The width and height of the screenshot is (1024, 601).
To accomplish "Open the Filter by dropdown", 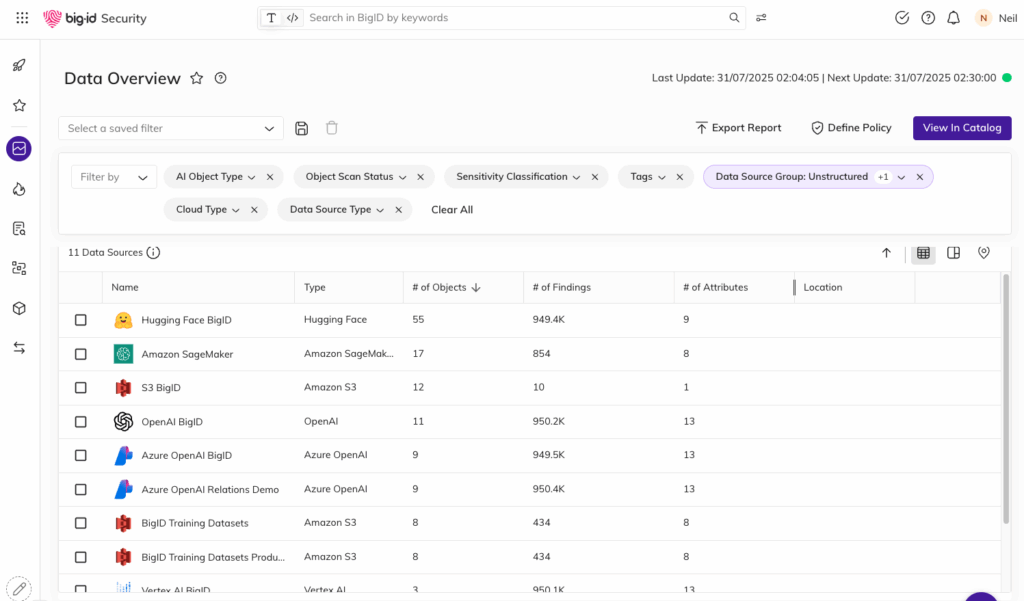I will pos(114,177).
